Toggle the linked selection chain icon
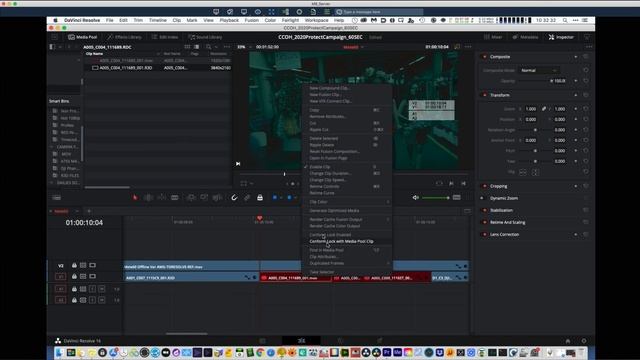 (x=247, y=198)
